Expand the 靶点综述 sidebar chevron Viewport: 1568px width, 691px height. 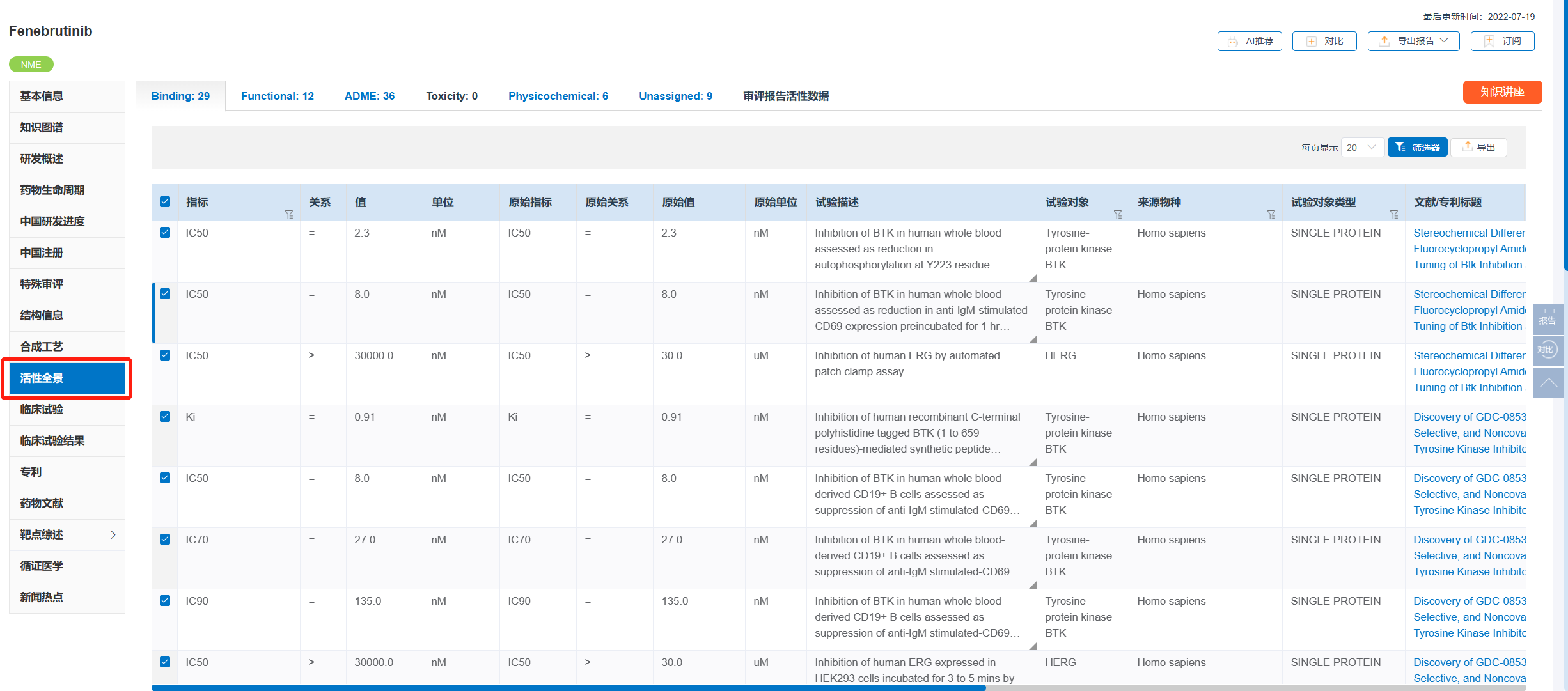click(113, 534)
